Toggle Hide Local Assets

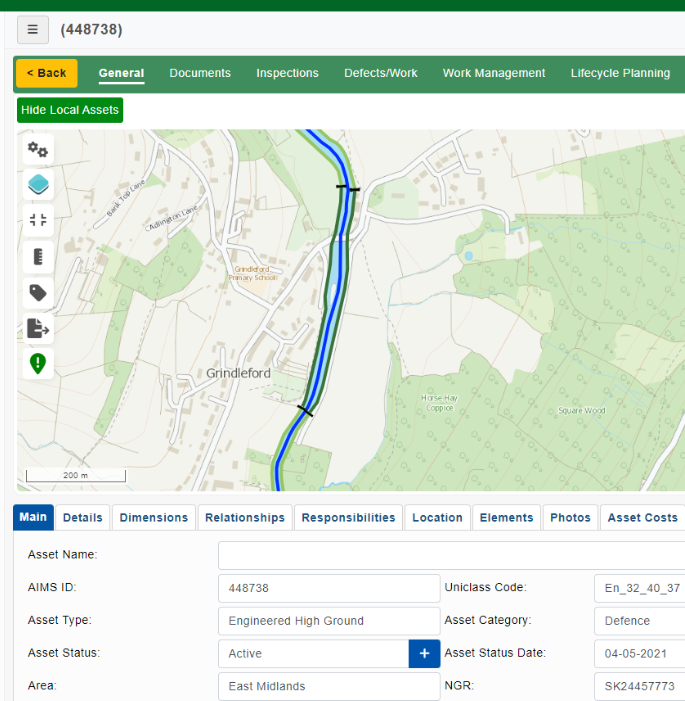pos(70,110)
